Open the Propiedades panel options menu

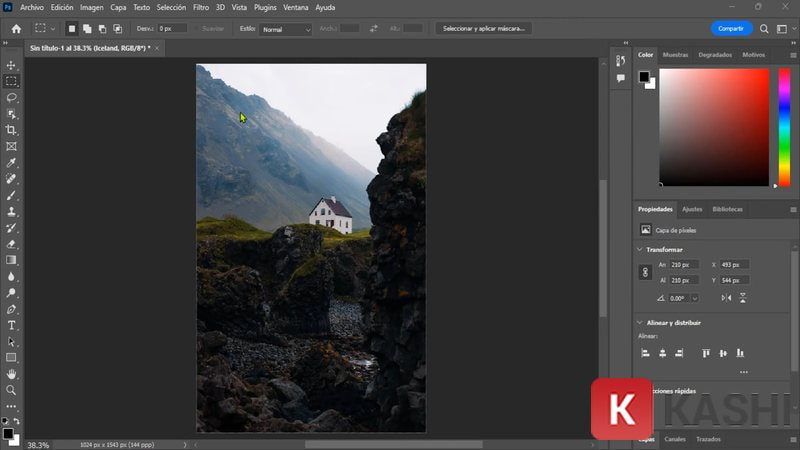793,210
